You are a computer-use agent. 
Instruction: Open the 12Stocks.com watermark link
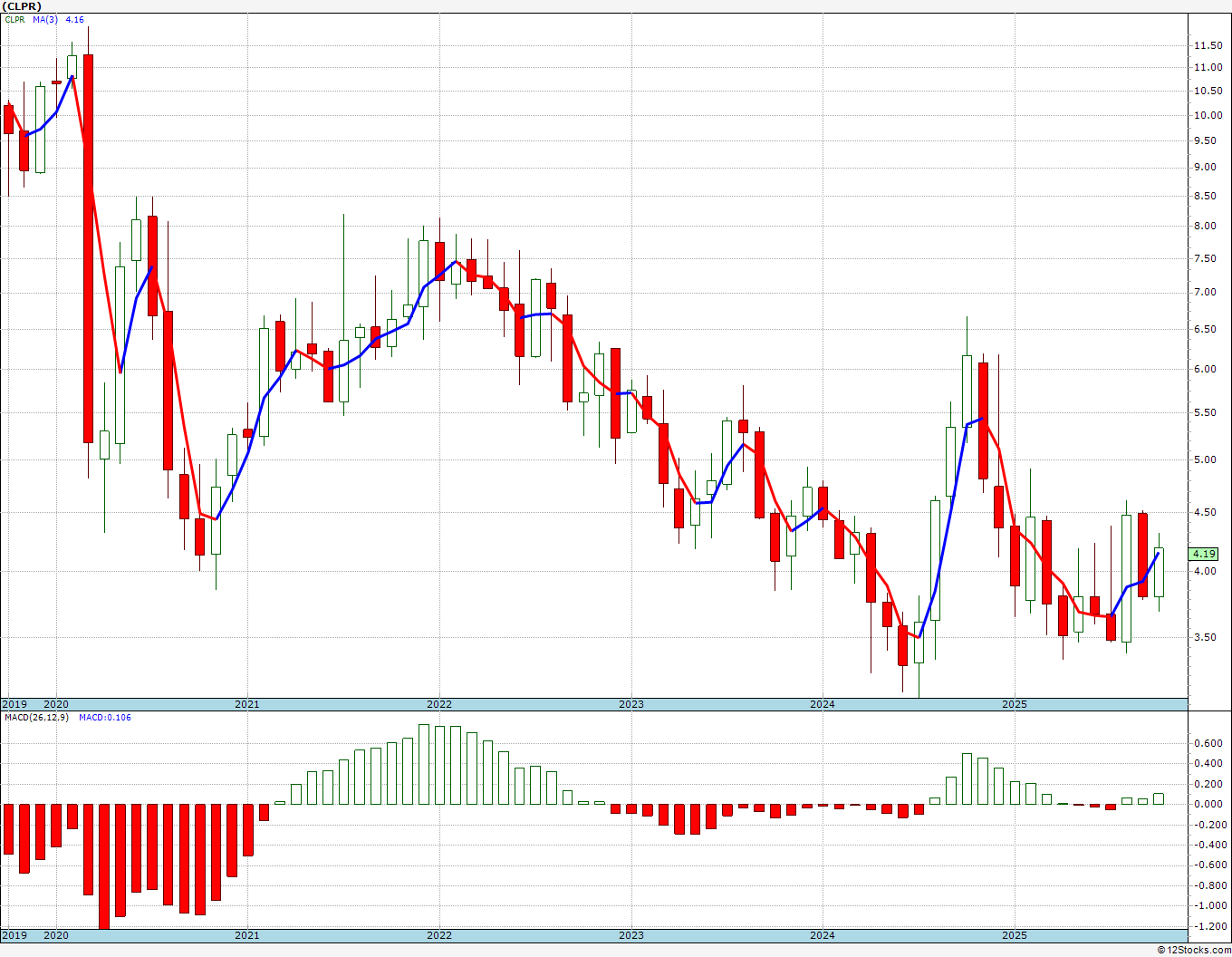click(1193, 950)
